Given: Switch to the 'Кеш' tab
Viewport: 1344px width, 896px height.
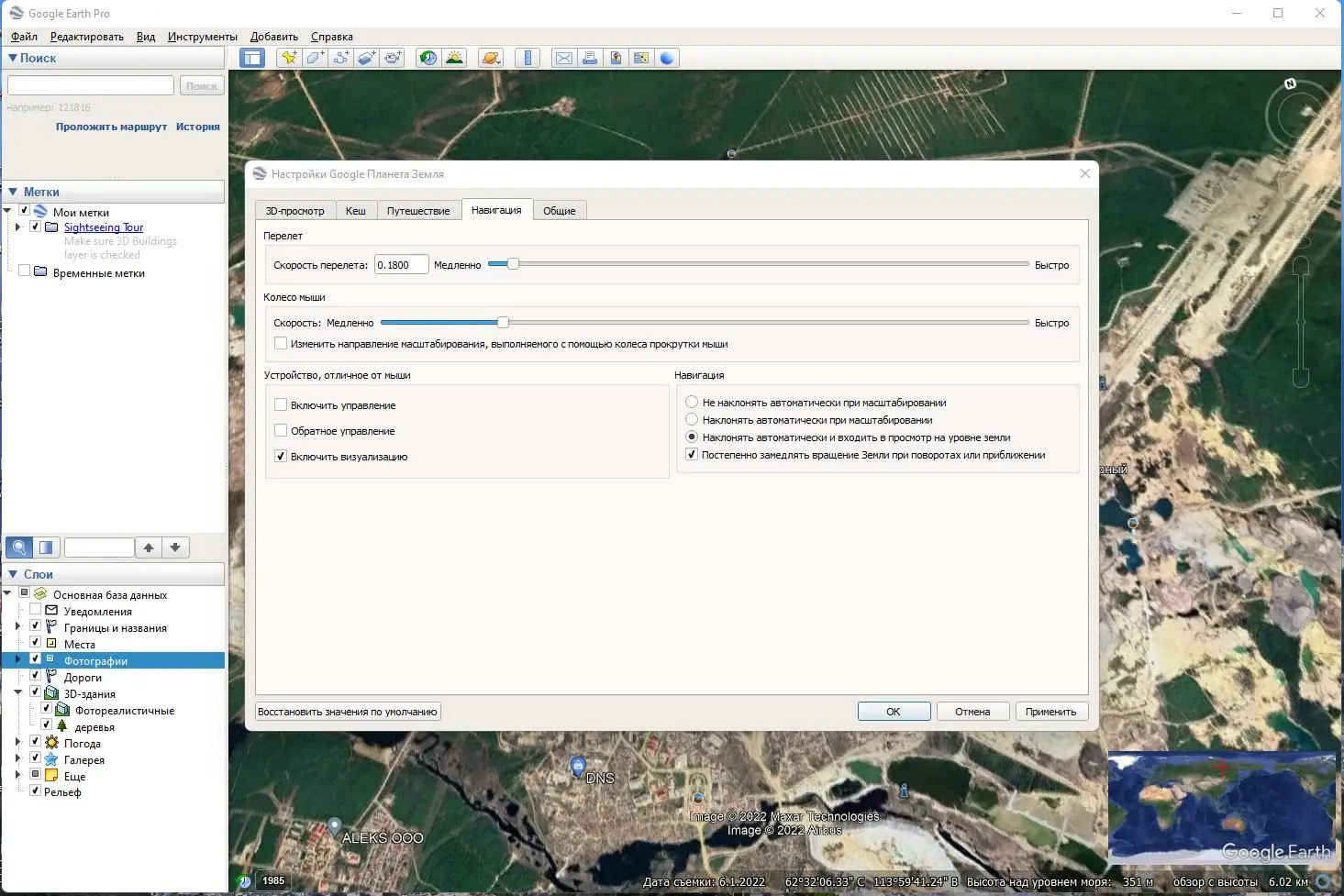Looking at the screenshot, I should (x=356, y=211).
